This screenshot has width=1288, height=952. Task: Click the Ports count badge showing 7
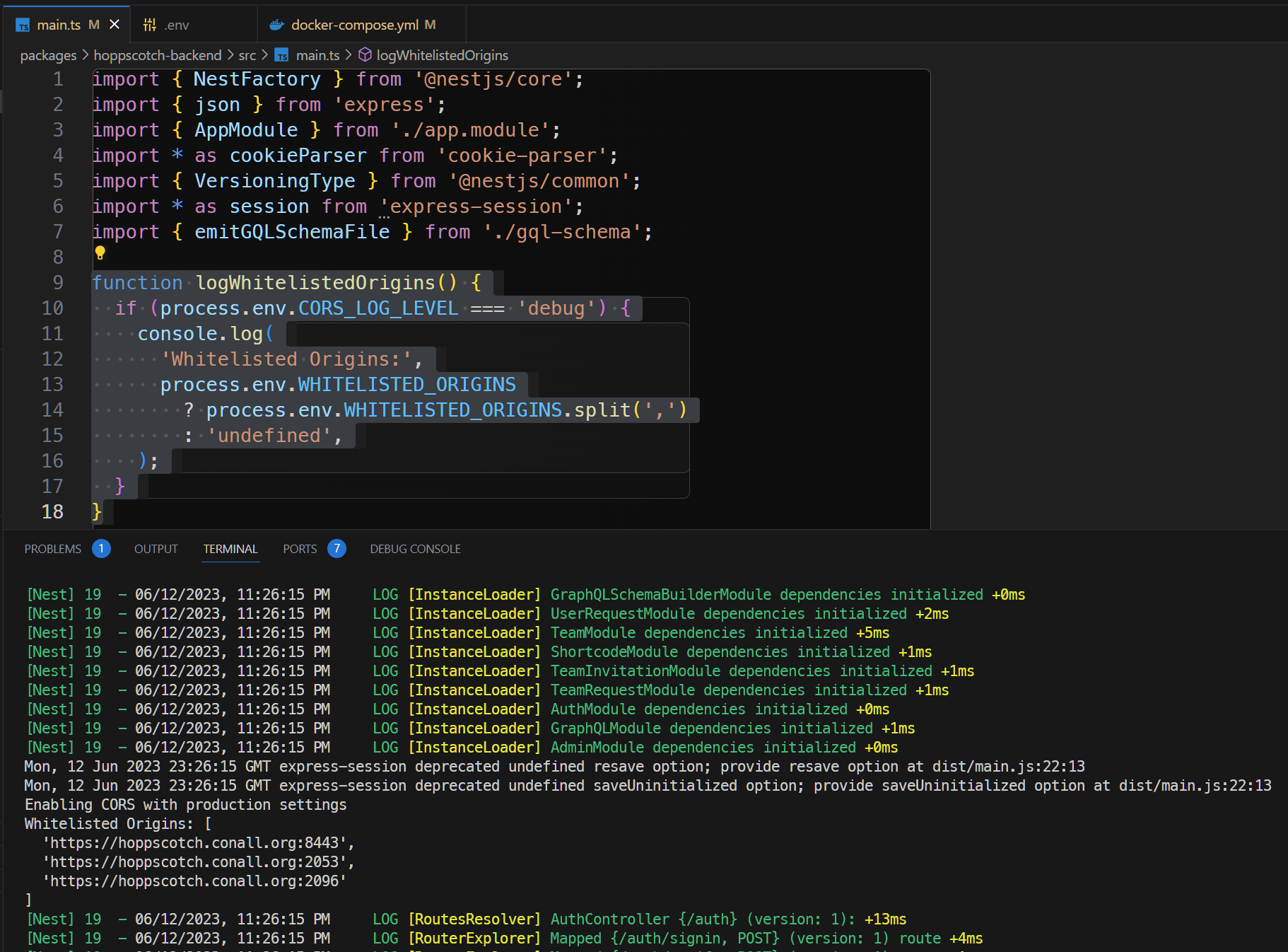(337, 548)
